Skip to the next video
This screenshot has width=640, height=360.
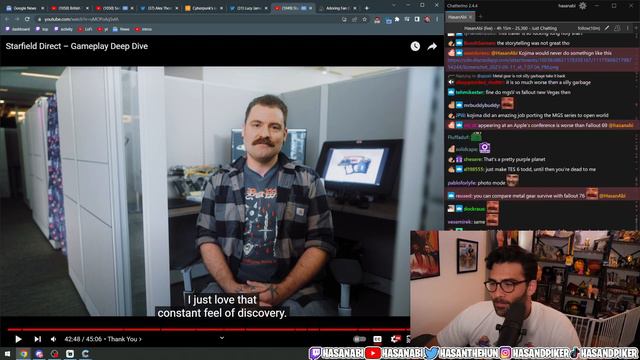pyautogui.click(x=38, y=339)
